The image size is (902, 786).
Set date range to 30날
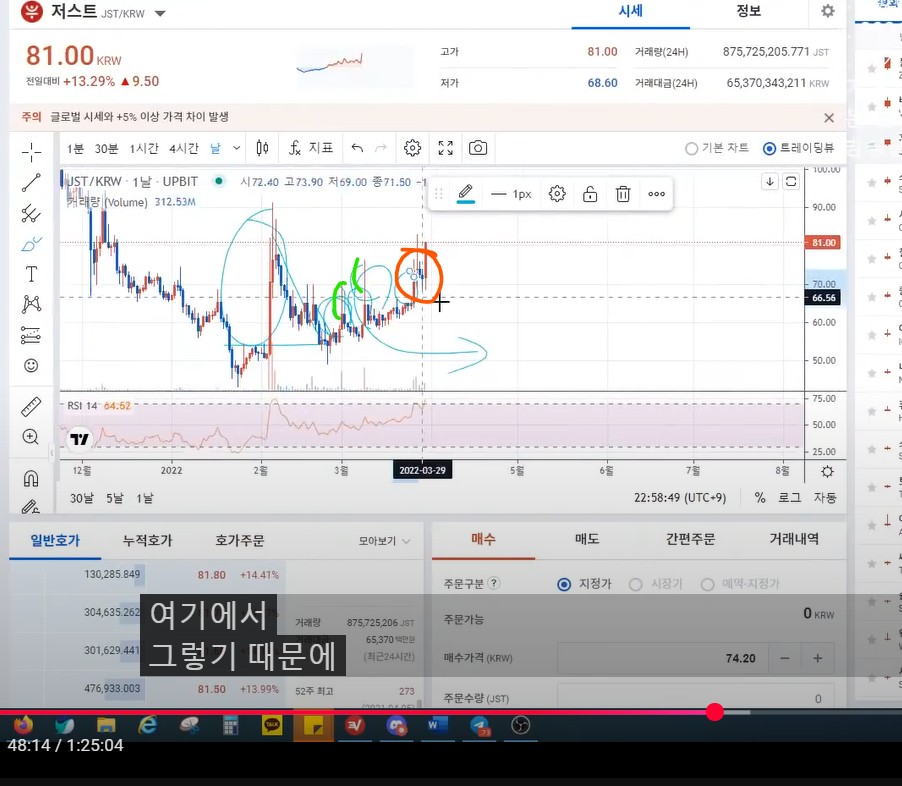coord(82,498)
